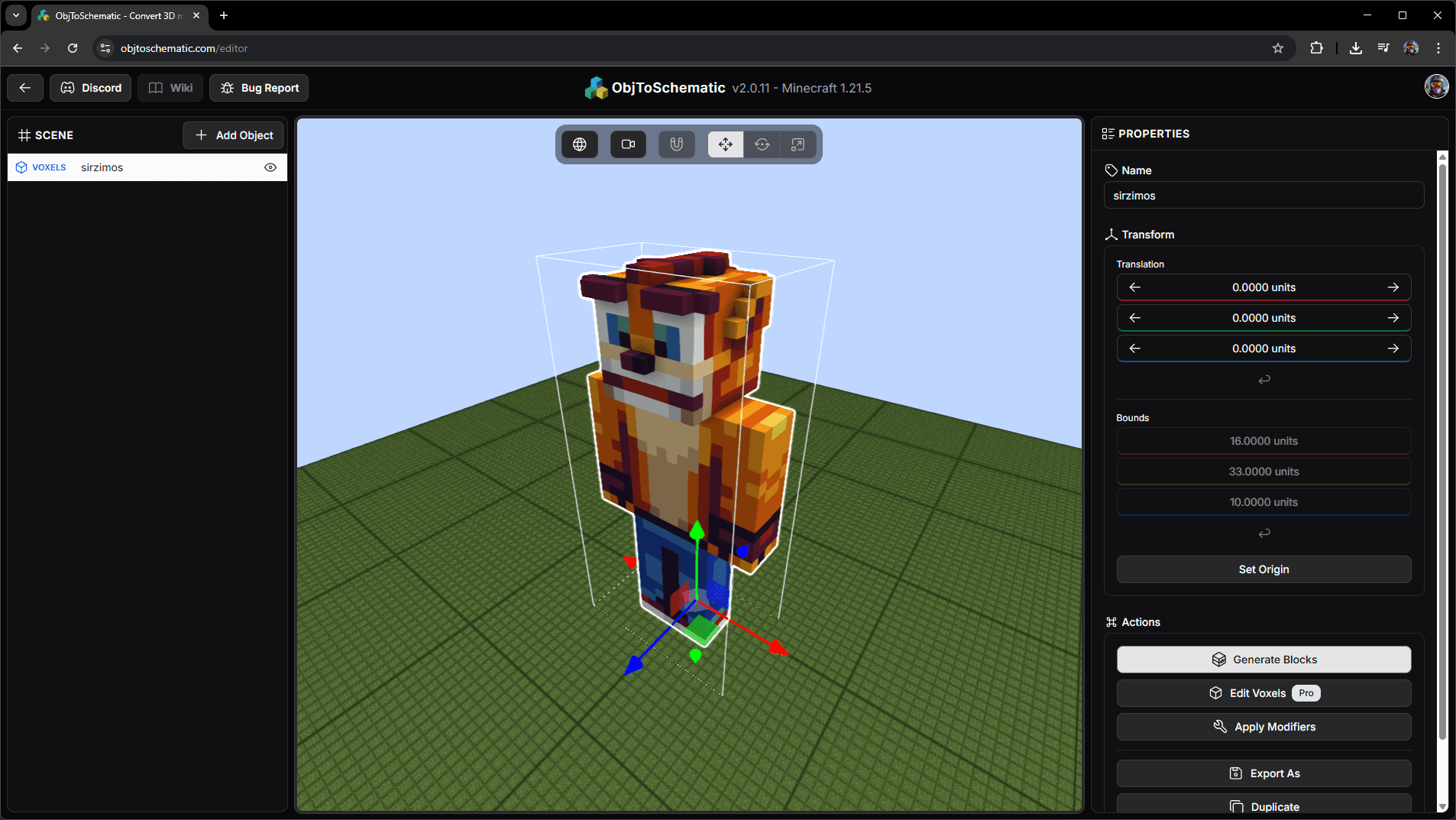Click Export As

point(1263,773)
